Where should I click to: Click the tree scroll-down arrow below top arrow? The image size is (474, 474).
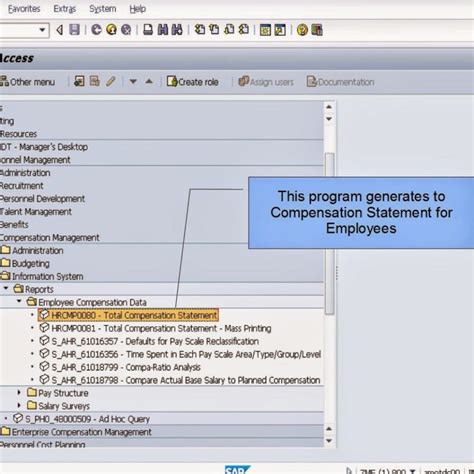(x=329, y=119)
